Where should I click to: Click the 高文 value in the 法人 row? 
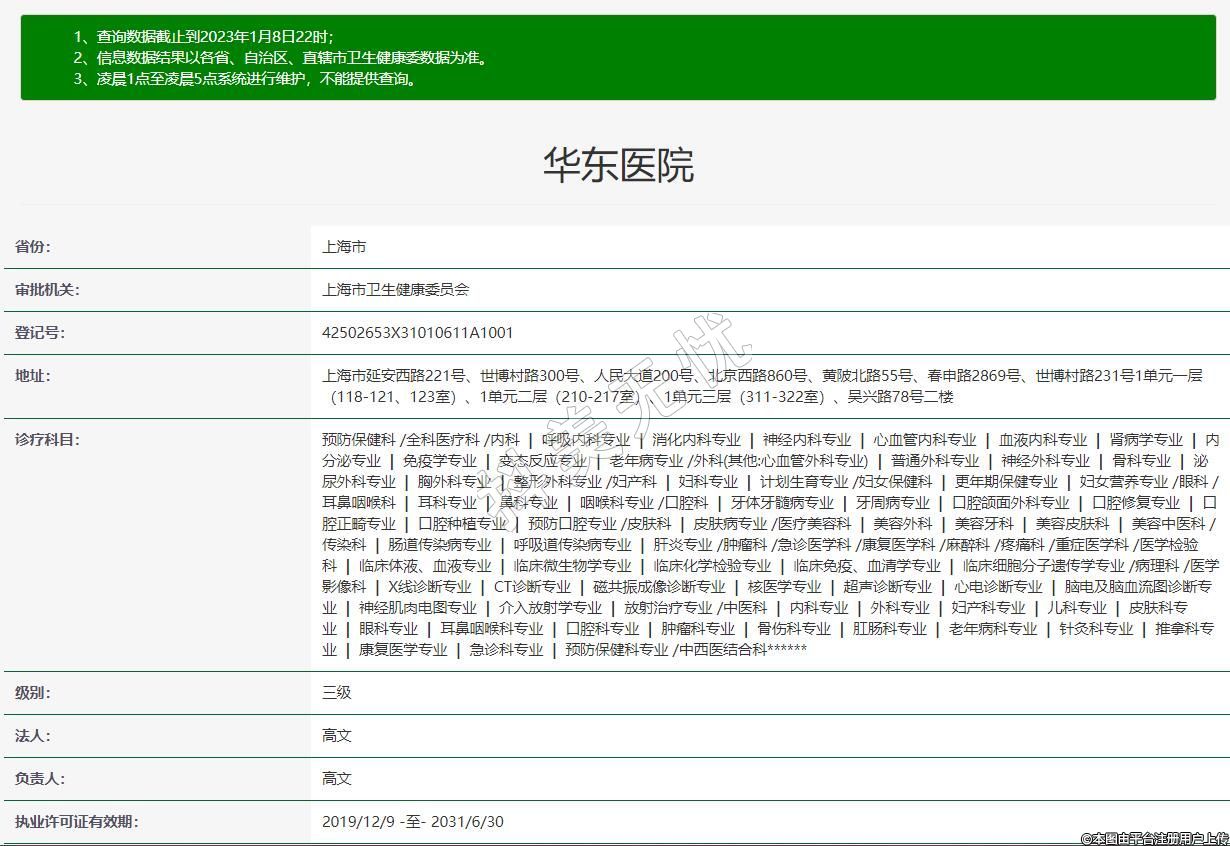click(x=337, y=735)
